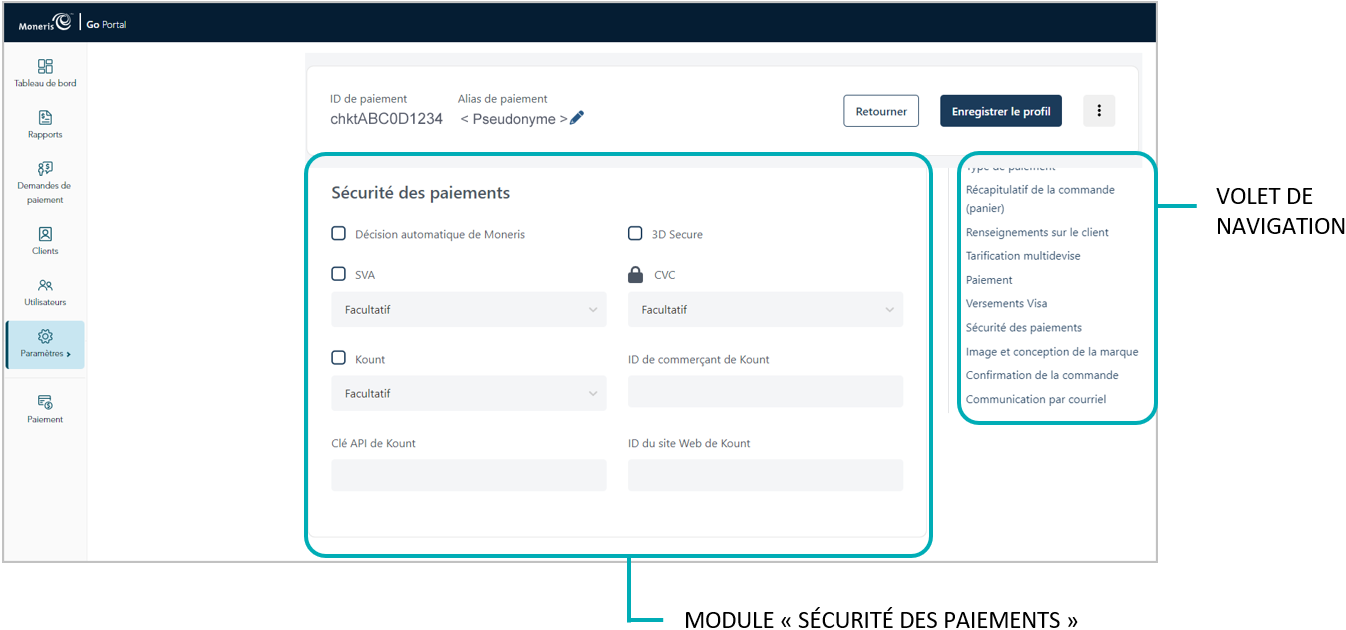The image size is (1346, 630).
Task: Go to Paiement navigation link
Action: click(x=989, y=280)
